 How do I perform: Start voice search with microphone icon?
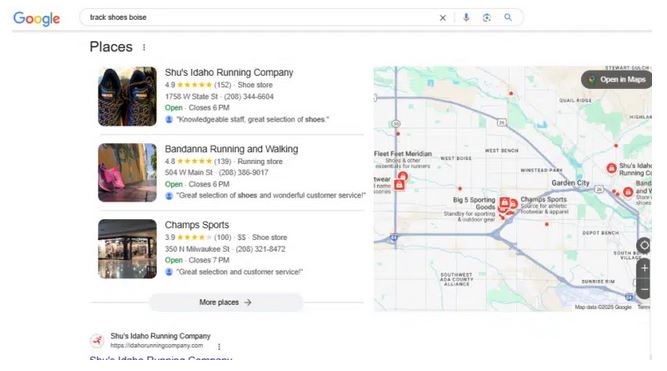click(466, 17)
